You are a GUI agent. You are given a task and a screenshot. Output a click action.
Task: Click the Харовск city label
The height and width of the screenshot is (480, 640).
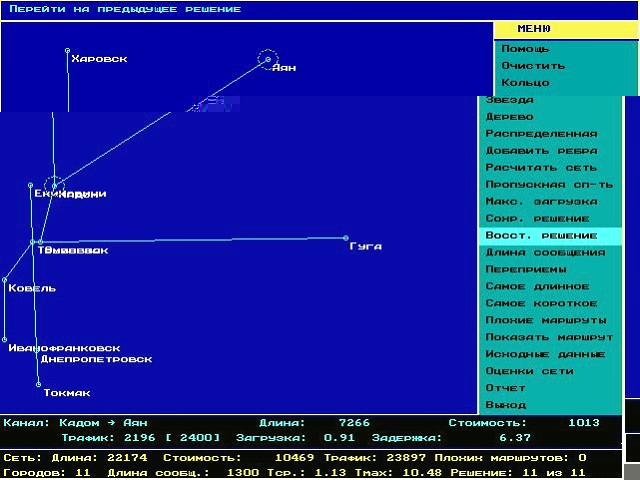99,59
